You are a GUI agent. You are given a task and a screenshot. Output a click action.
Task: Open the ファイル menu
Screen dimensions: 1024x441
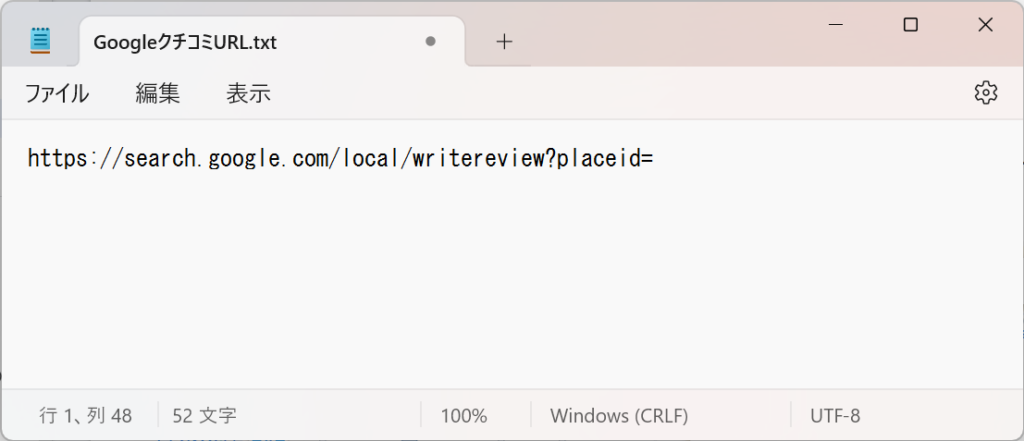pos(57,93)
